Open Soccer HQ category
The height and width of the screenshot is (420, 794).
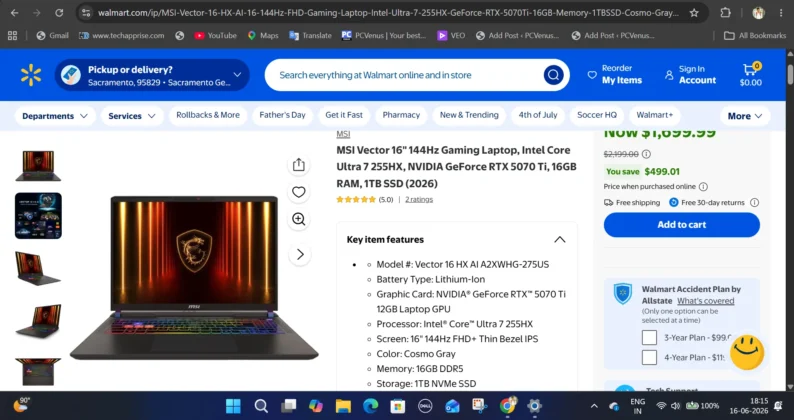[597, 115]
